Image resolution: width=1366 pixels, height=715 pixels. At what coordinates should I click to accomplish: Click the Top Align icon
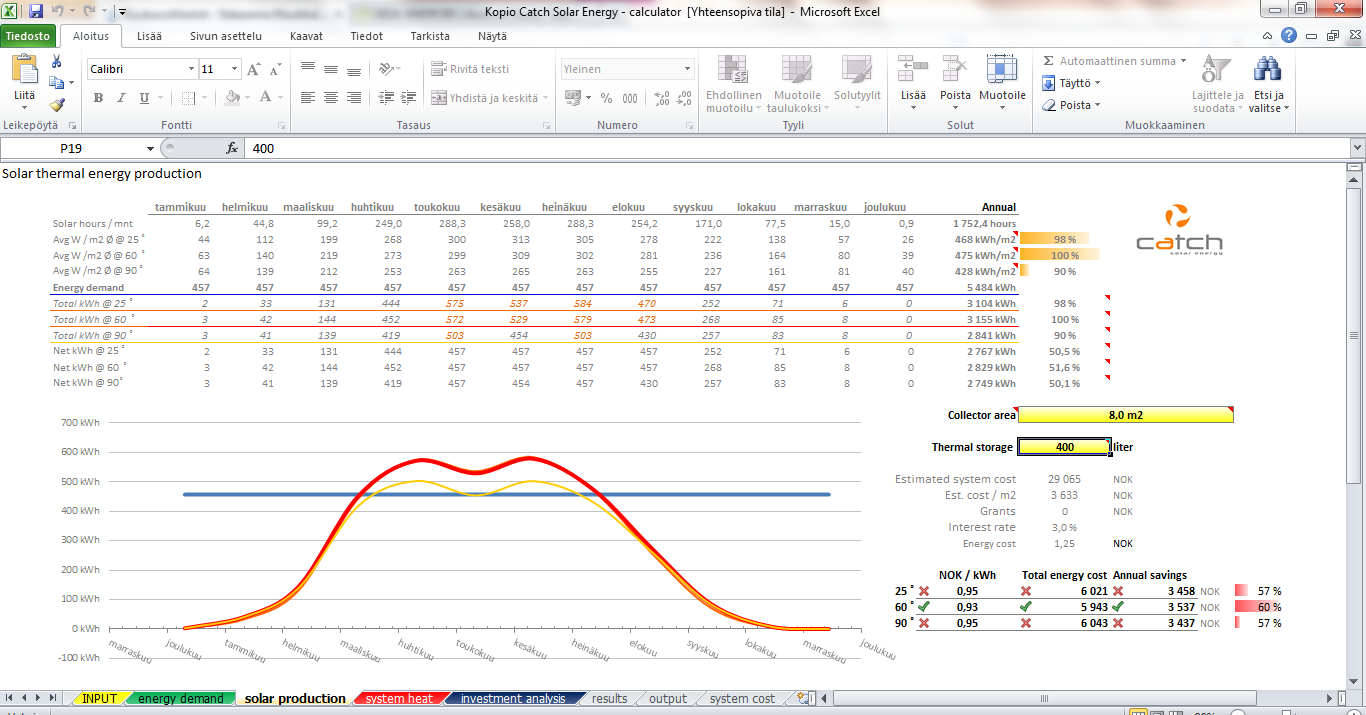308,69
